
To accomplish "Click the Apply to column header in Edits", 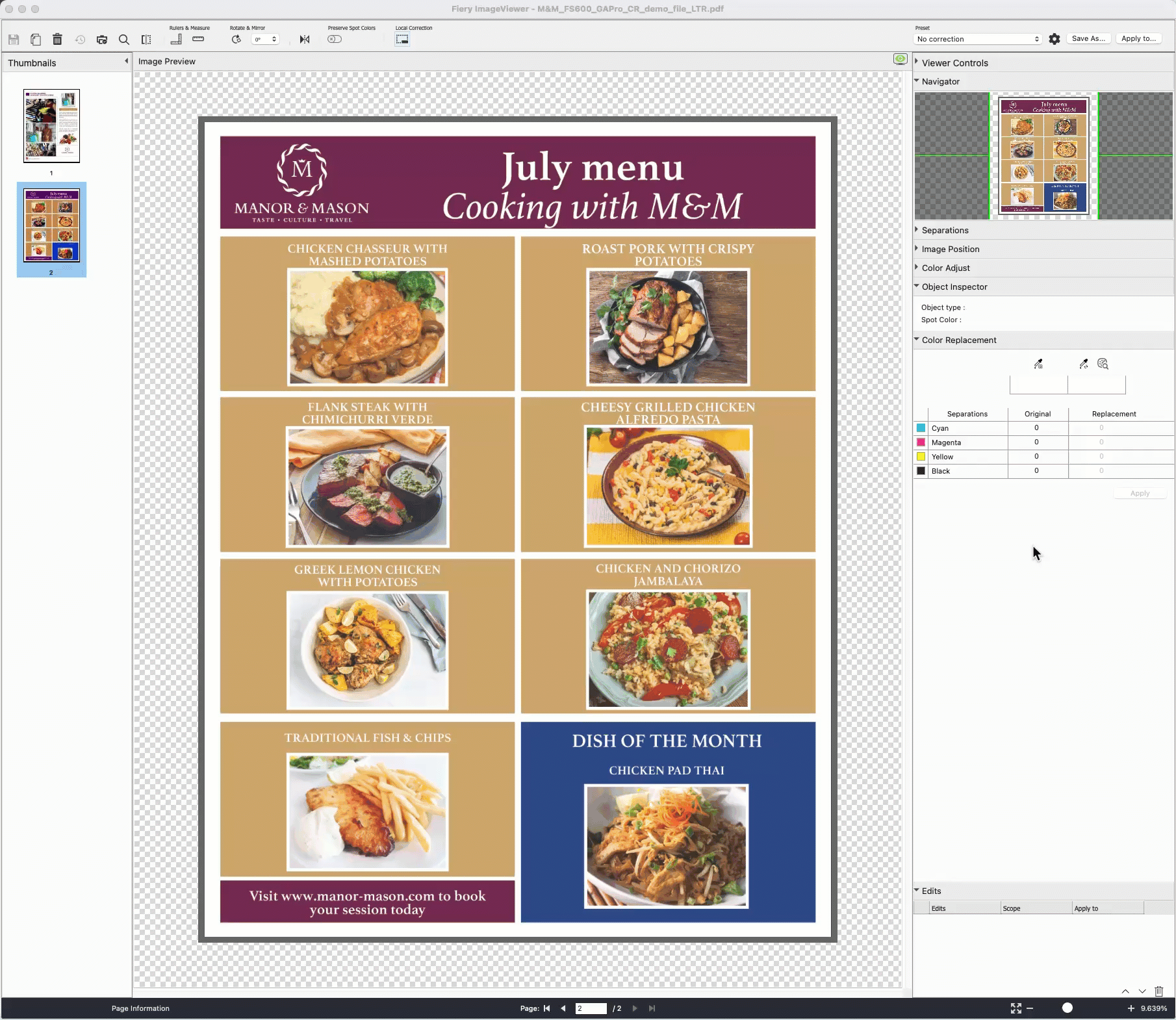I will [x=1108, y=908].
